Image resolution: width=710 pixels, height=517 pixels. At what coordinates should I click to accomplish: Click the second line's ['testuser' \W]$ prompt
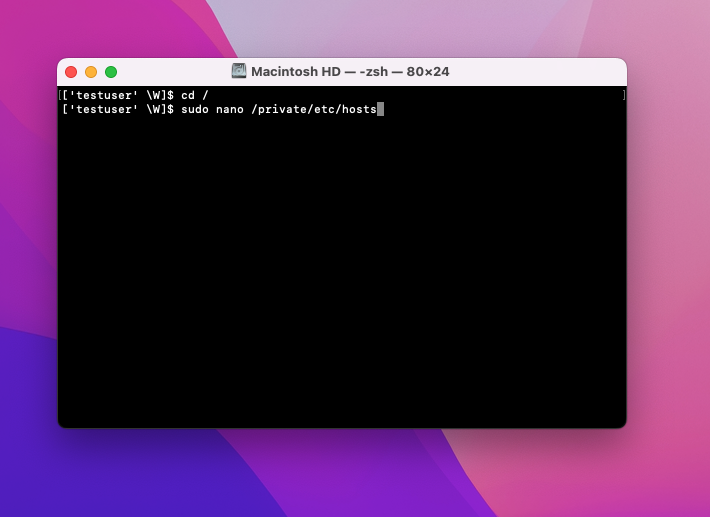click(118, 109)
